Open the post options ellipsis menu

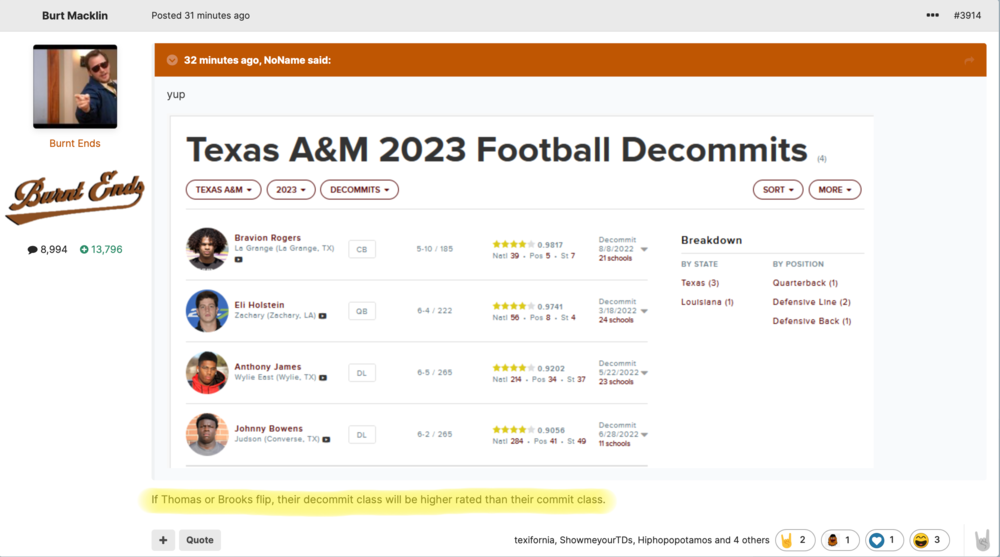tap(932, 16)
